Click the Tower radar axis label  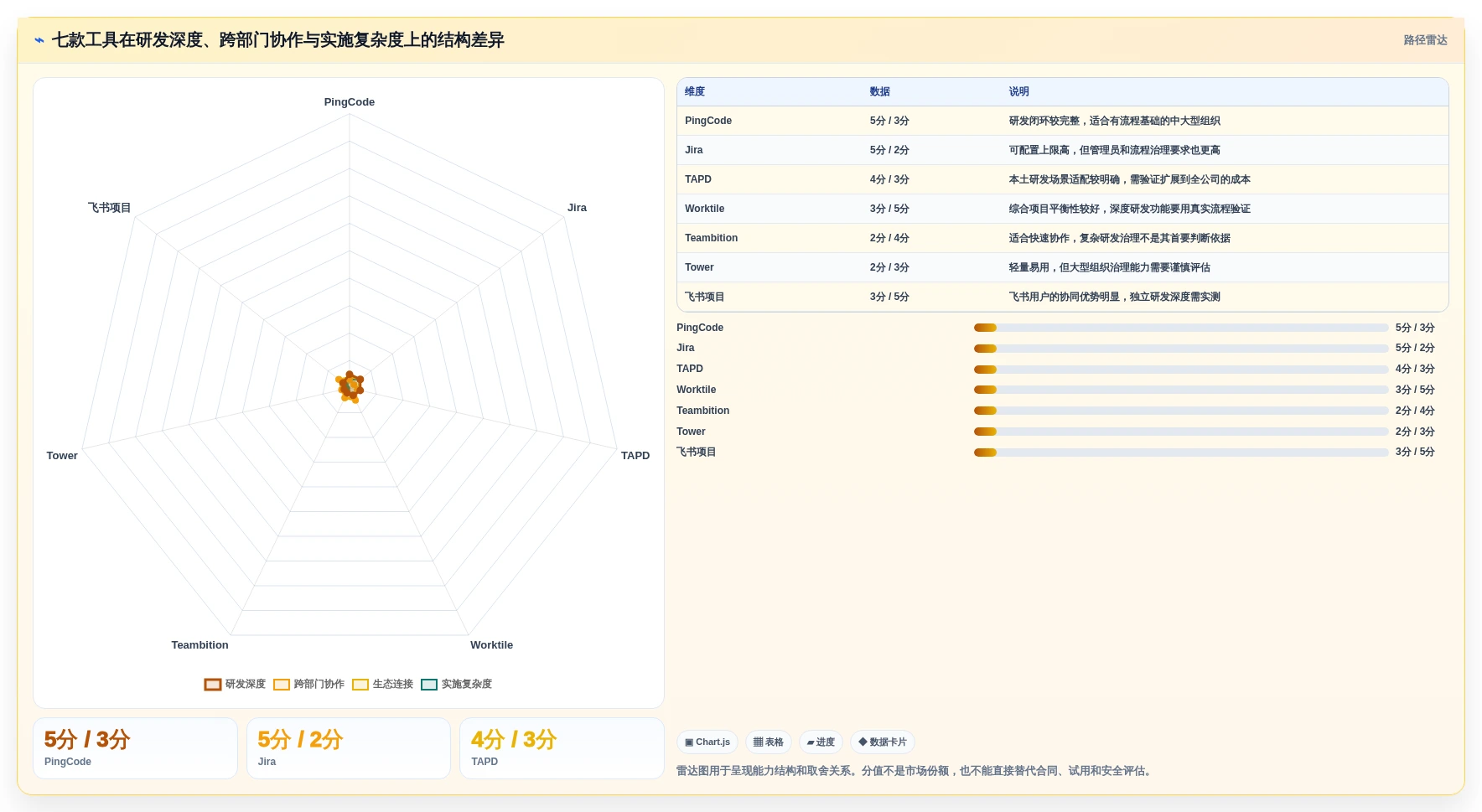click(x=62, y=456)
